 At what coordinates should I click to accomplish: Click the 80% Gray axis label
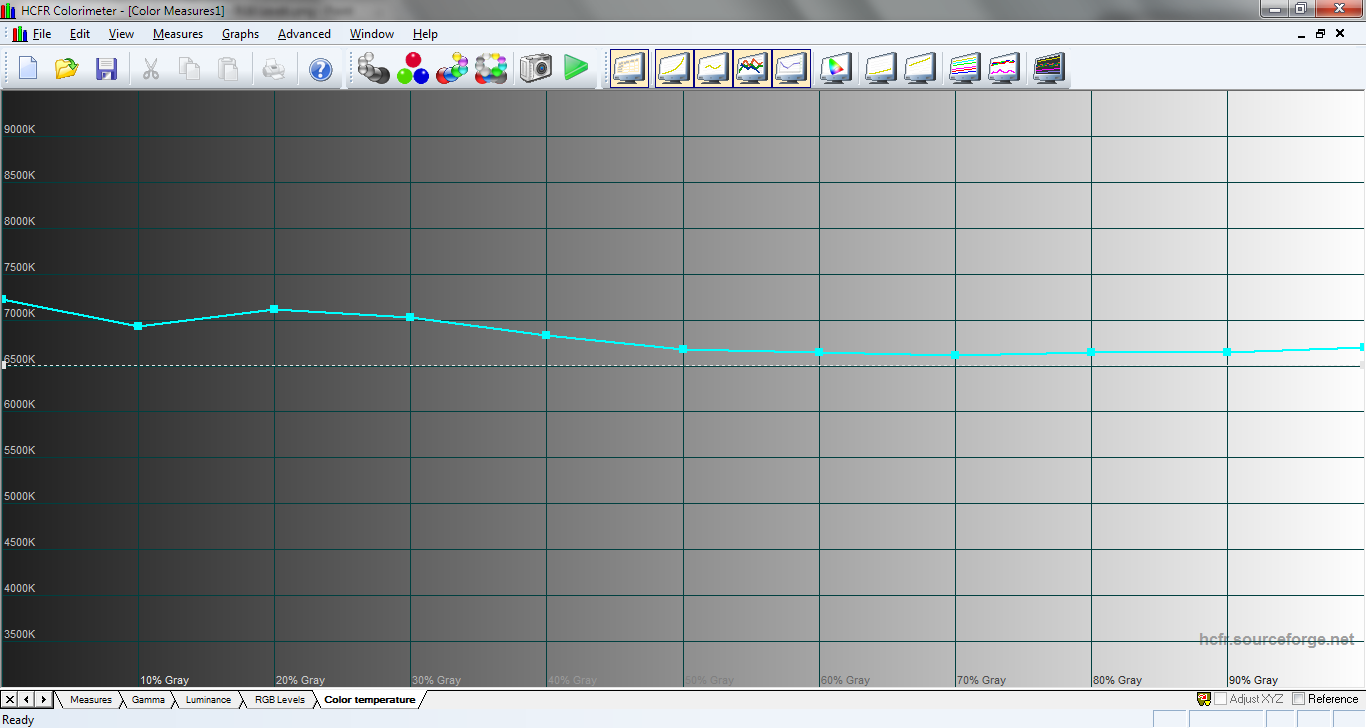coord(1117,680)
